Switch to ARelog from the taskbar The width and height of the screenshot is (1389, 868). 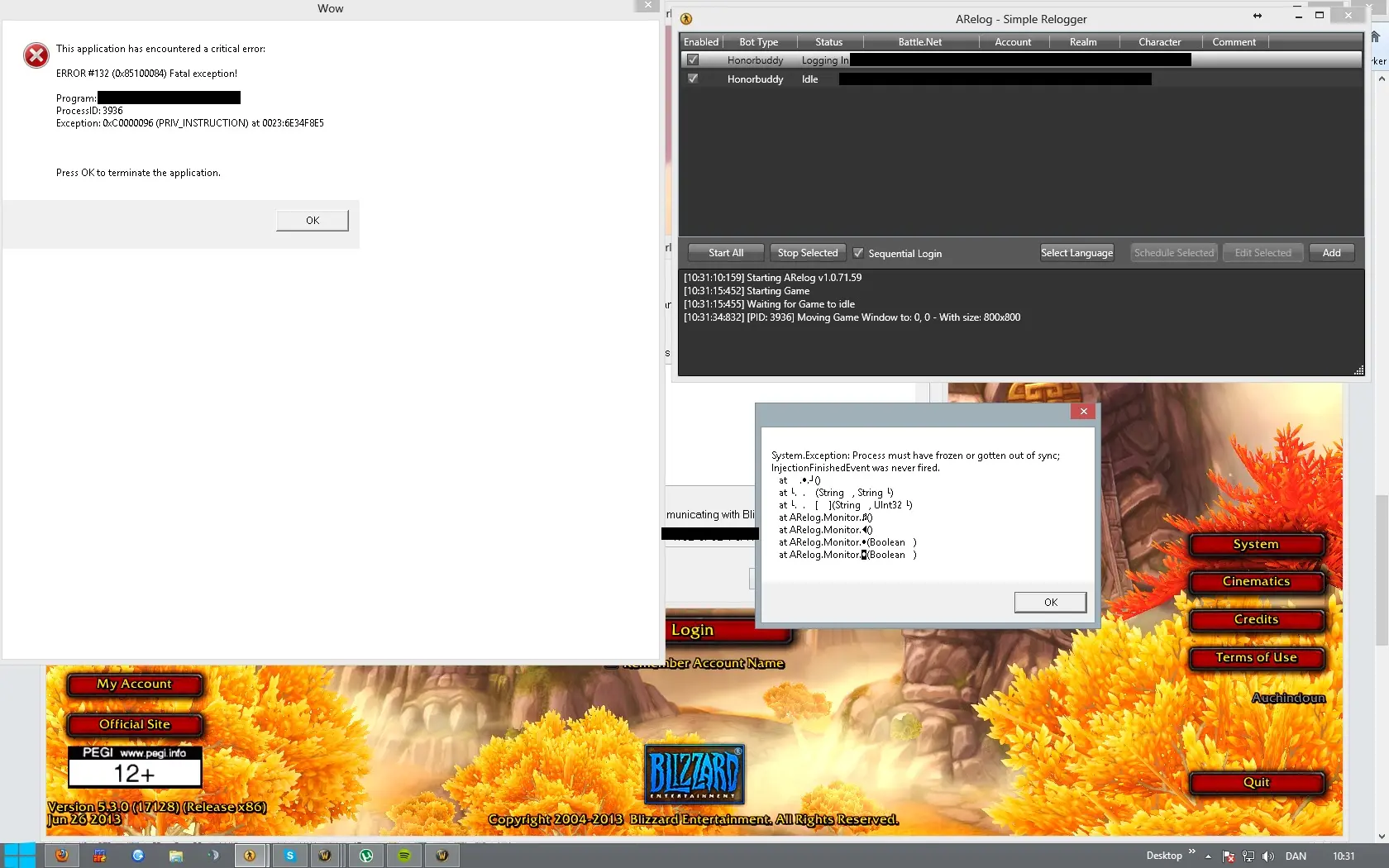(x=250, y=856)
